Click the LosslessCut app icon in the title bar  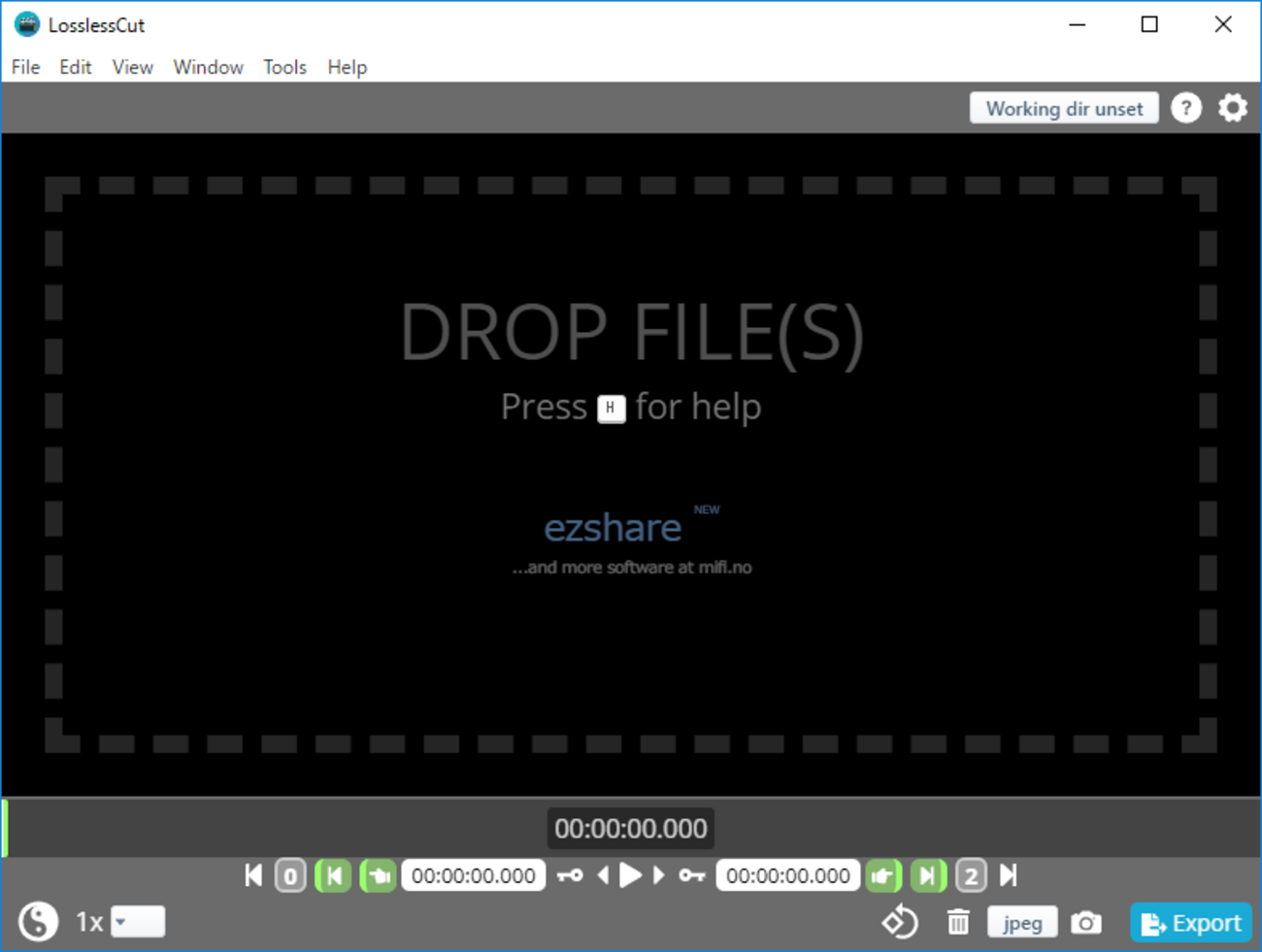tap(27, 24)
